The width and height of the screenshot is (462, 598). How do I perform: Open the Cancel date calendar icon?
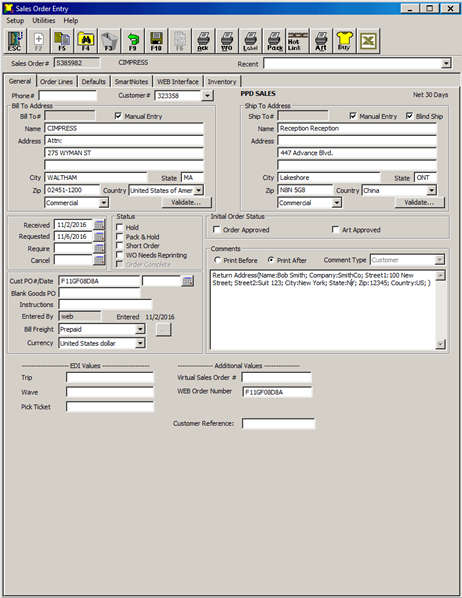pos(99,260)
